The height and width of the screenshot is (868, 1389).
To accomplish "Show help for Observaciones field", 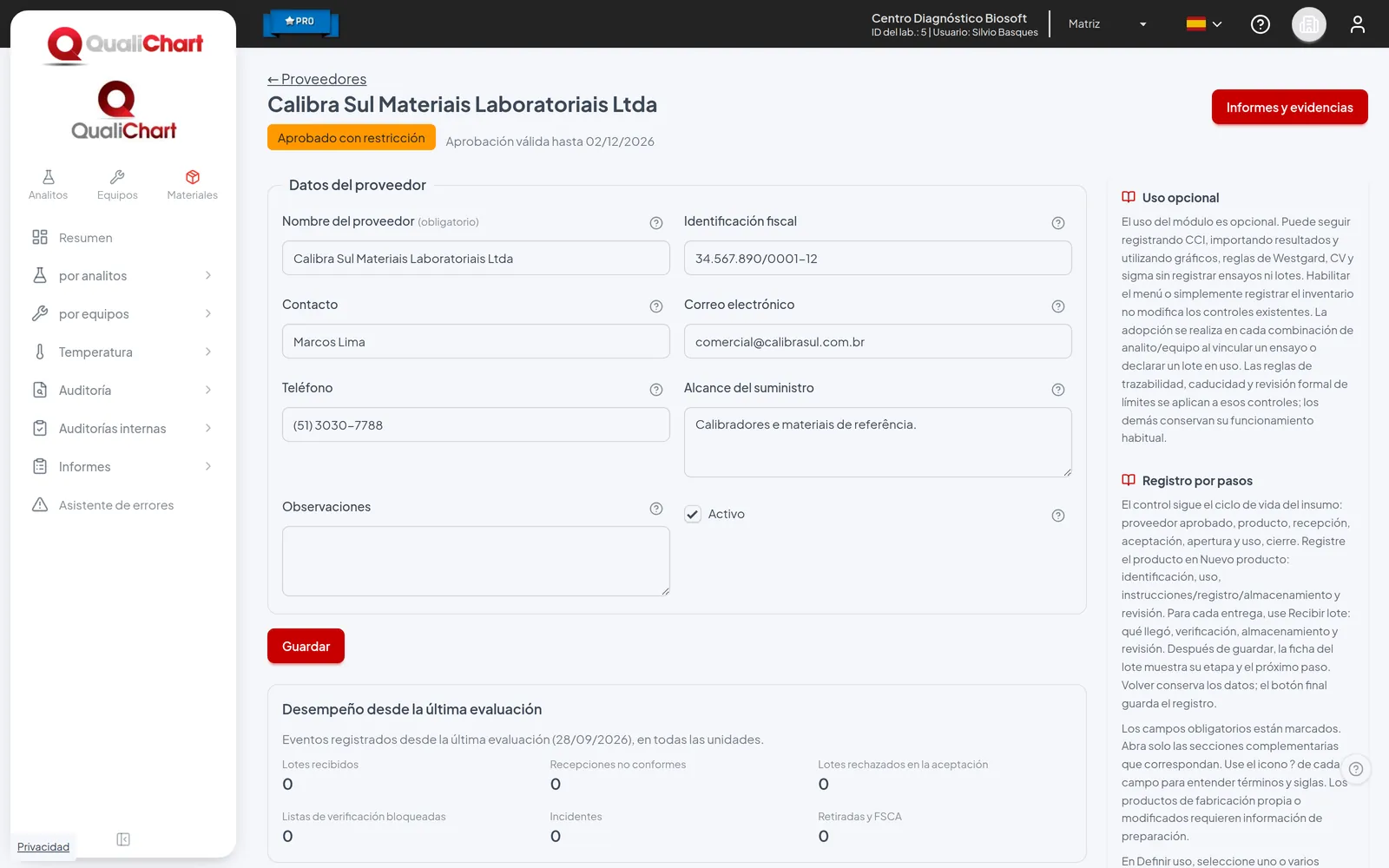I will (656, 509).
